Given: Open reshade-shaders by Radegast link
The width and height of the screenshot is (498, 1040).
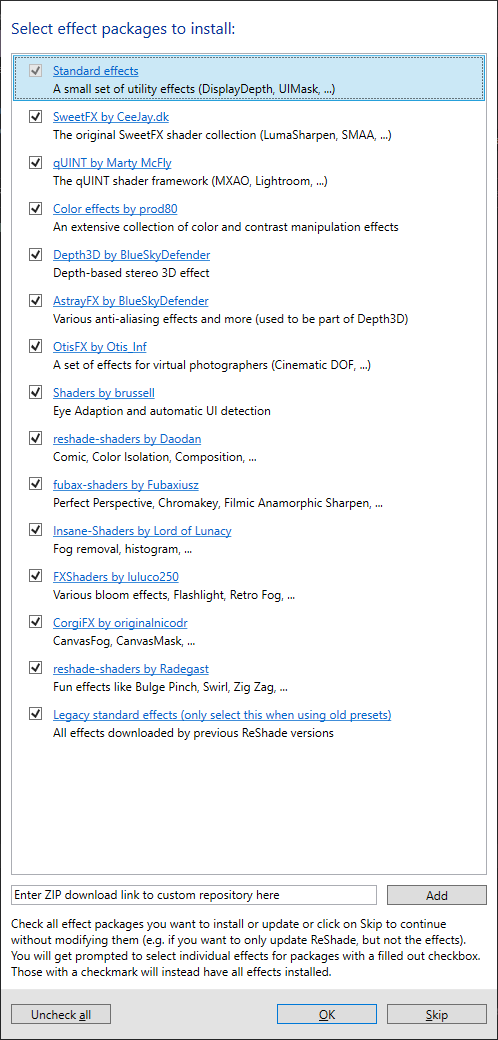Looking at the screenshot, I should (x=131, y=669).
